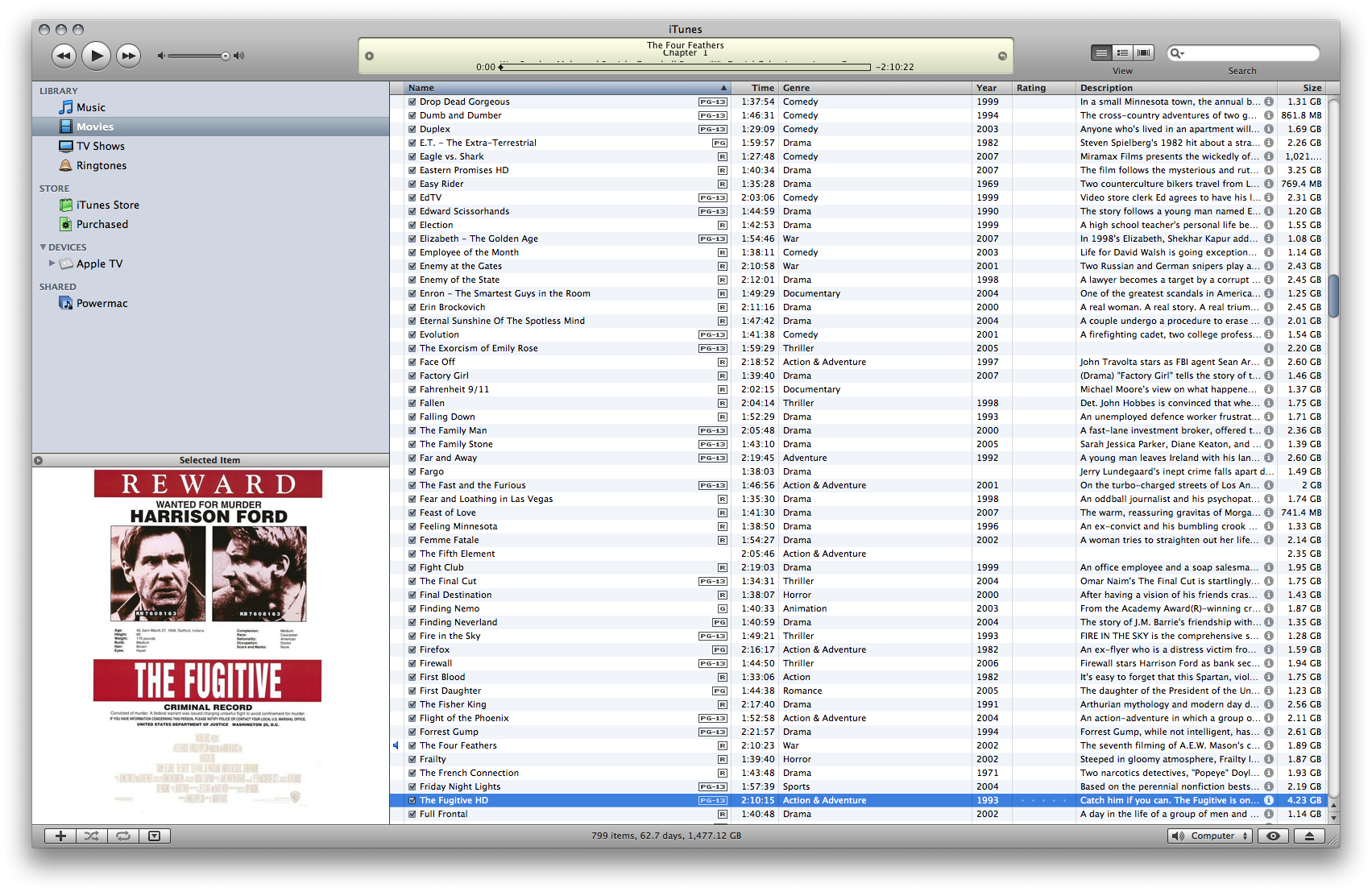The image size is (1372, 892).
Task: Uncheck the Fargo checkbox
Action: point(412,471)
